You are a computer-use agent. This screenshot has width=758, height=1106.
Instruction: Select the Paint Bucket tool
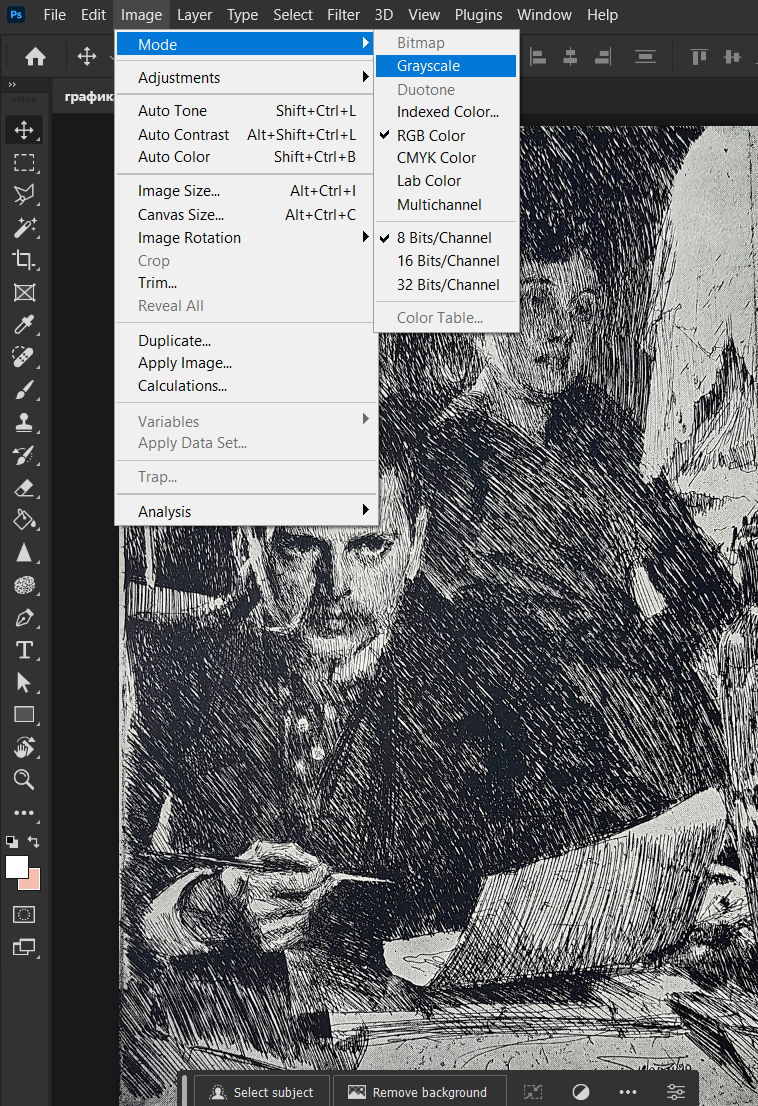24,520
